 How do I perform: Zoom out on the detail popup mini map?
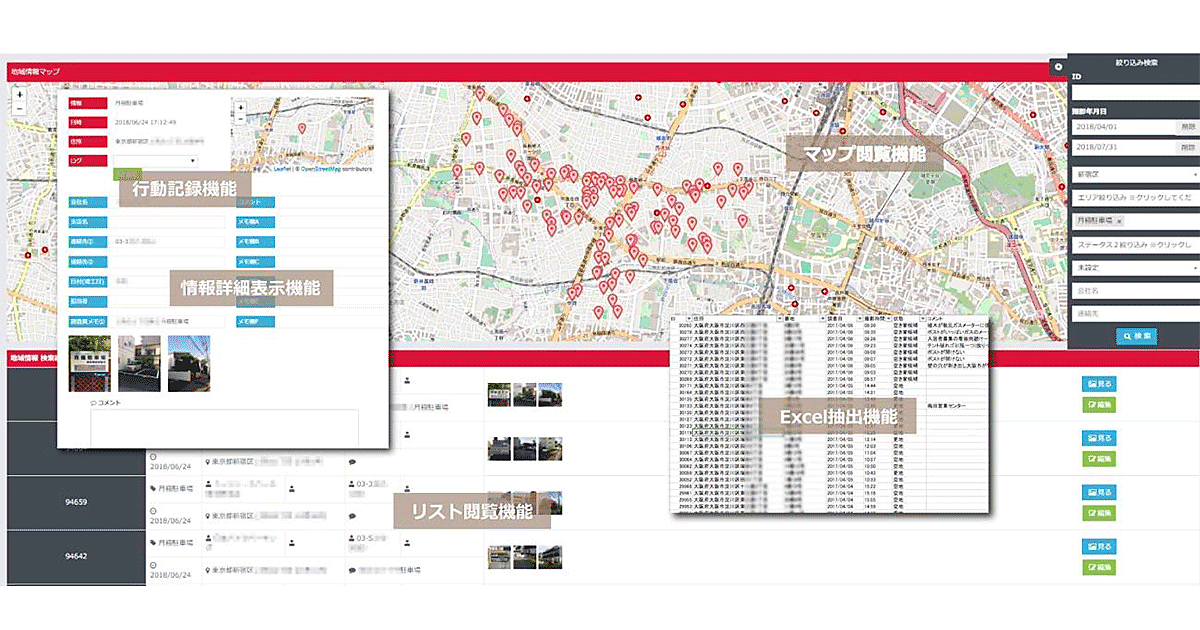[x=240, y=119]
